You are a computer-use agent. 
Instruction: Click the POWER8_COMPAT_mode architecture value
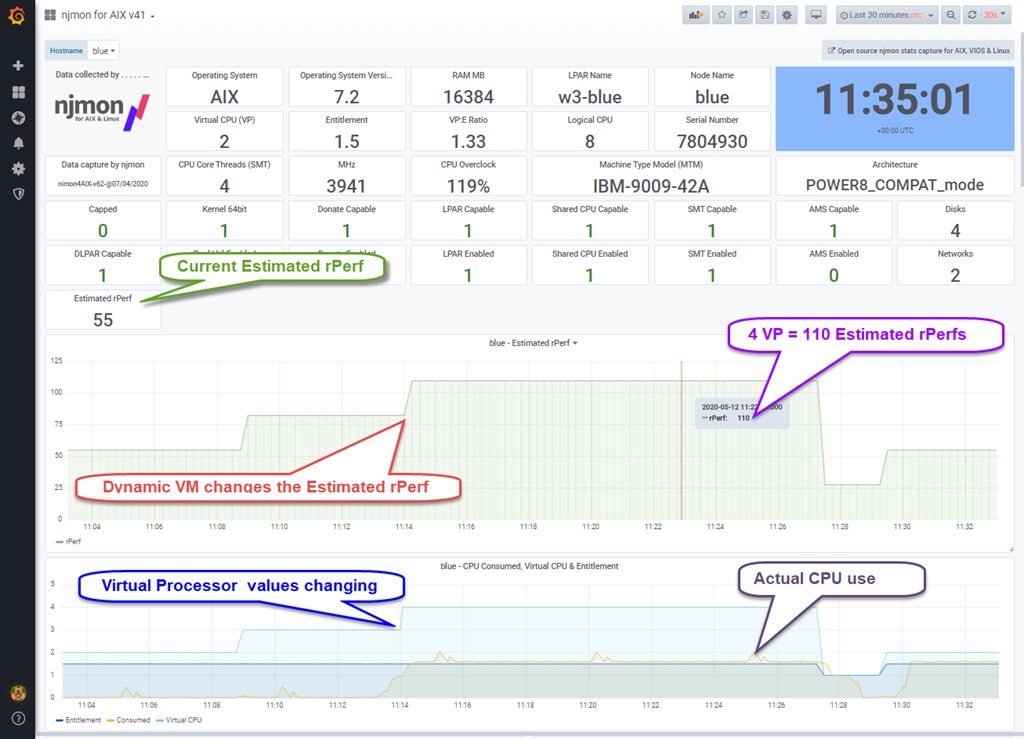point(895,185)
